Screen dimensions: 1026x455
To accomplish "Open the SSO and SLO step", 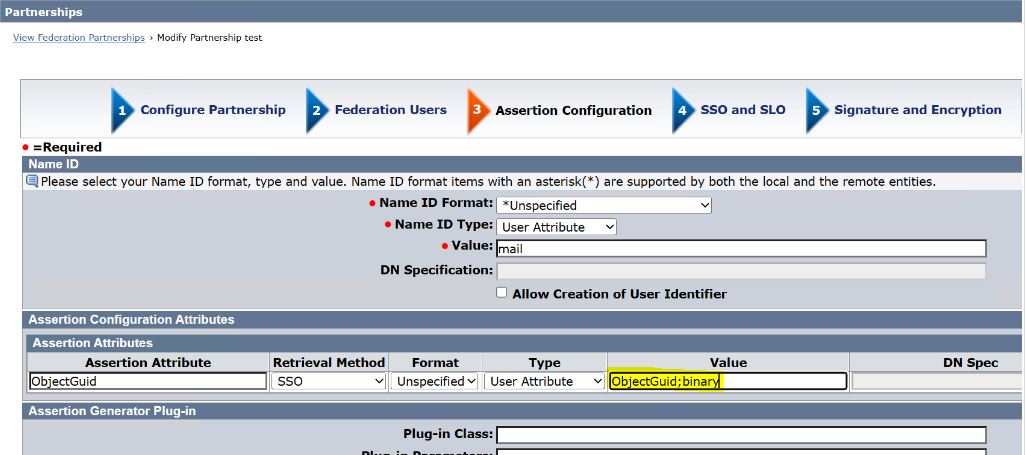I will coord(742,110).
